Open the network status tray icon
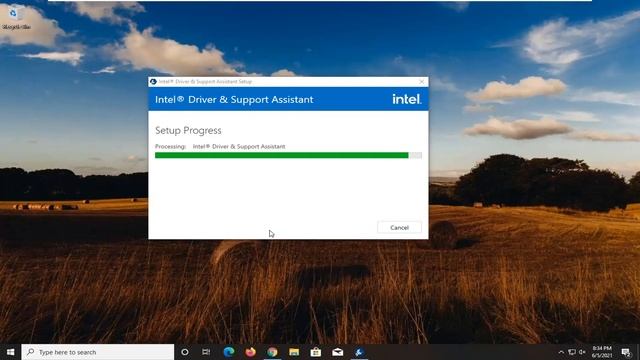 (x=572, y=352)
